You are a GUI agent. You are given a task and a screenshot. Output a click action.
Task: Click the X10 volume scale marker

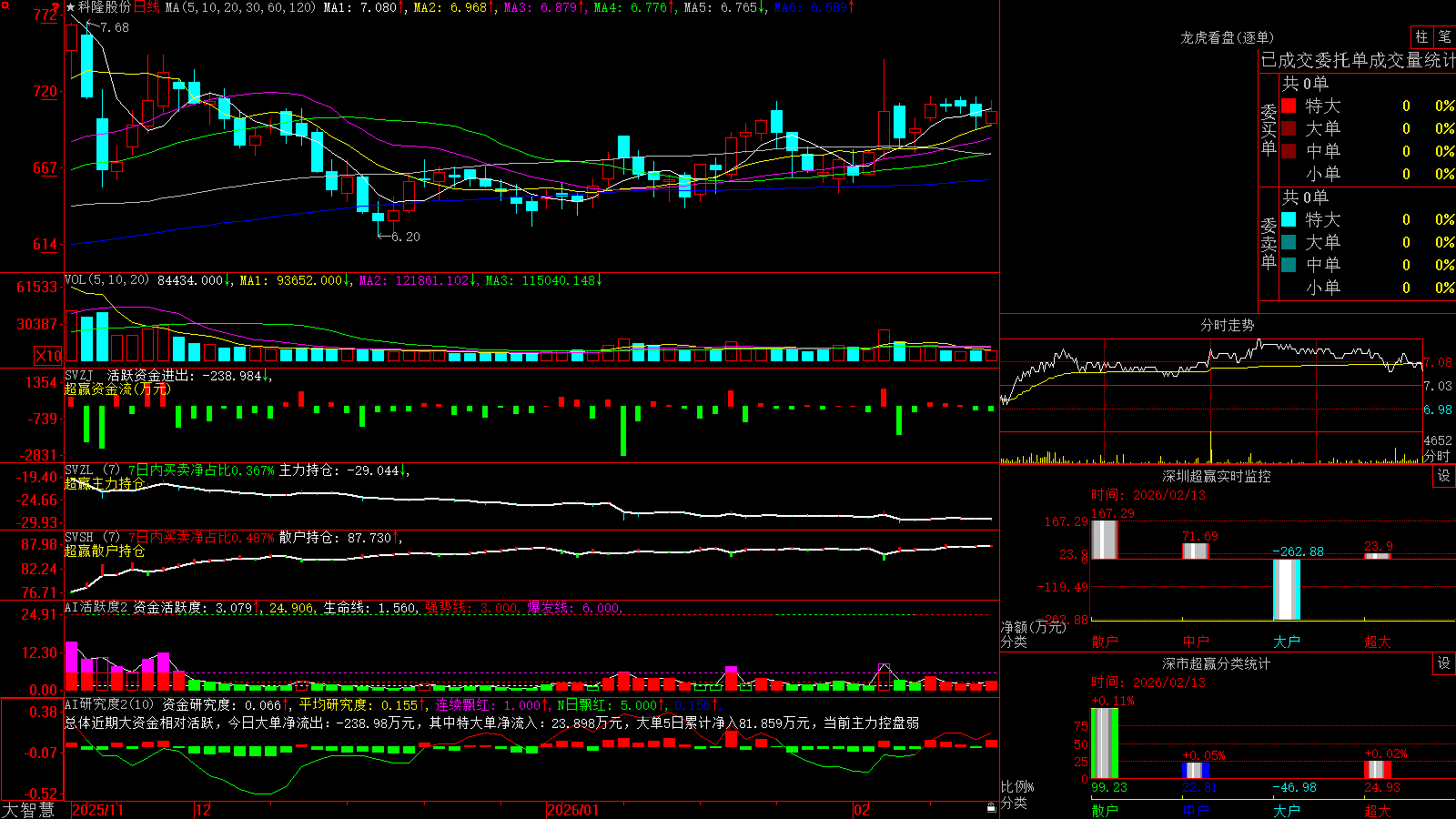[x=48, y=356]
